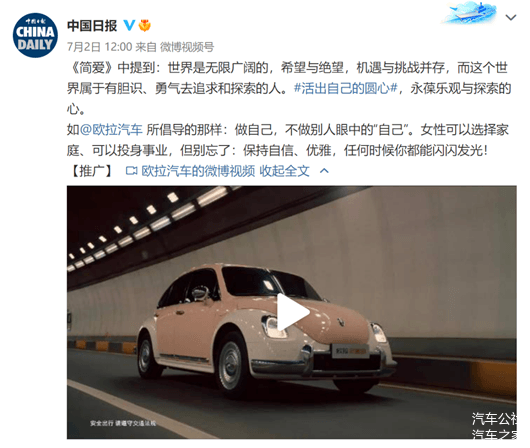
Task: Click the 汽车公社 watermark on video
Action: point(494,419)
